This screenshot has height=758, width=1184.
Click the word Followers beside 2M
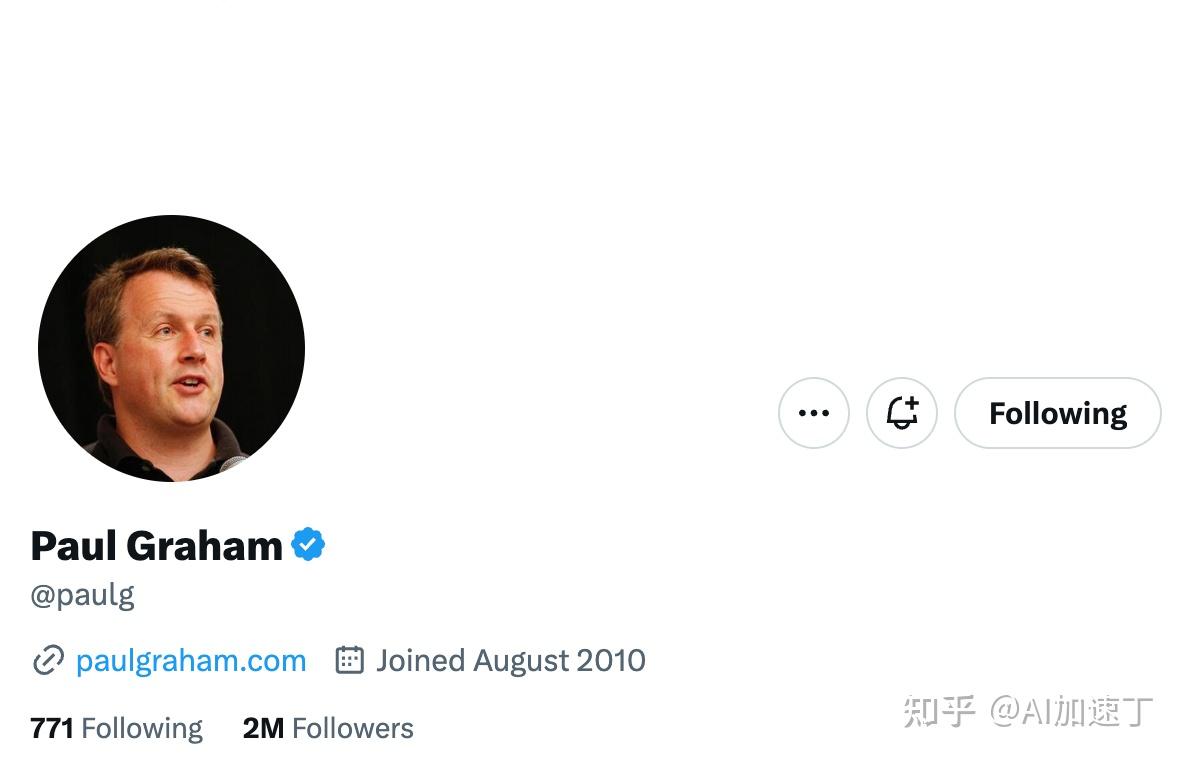point(353,729)
